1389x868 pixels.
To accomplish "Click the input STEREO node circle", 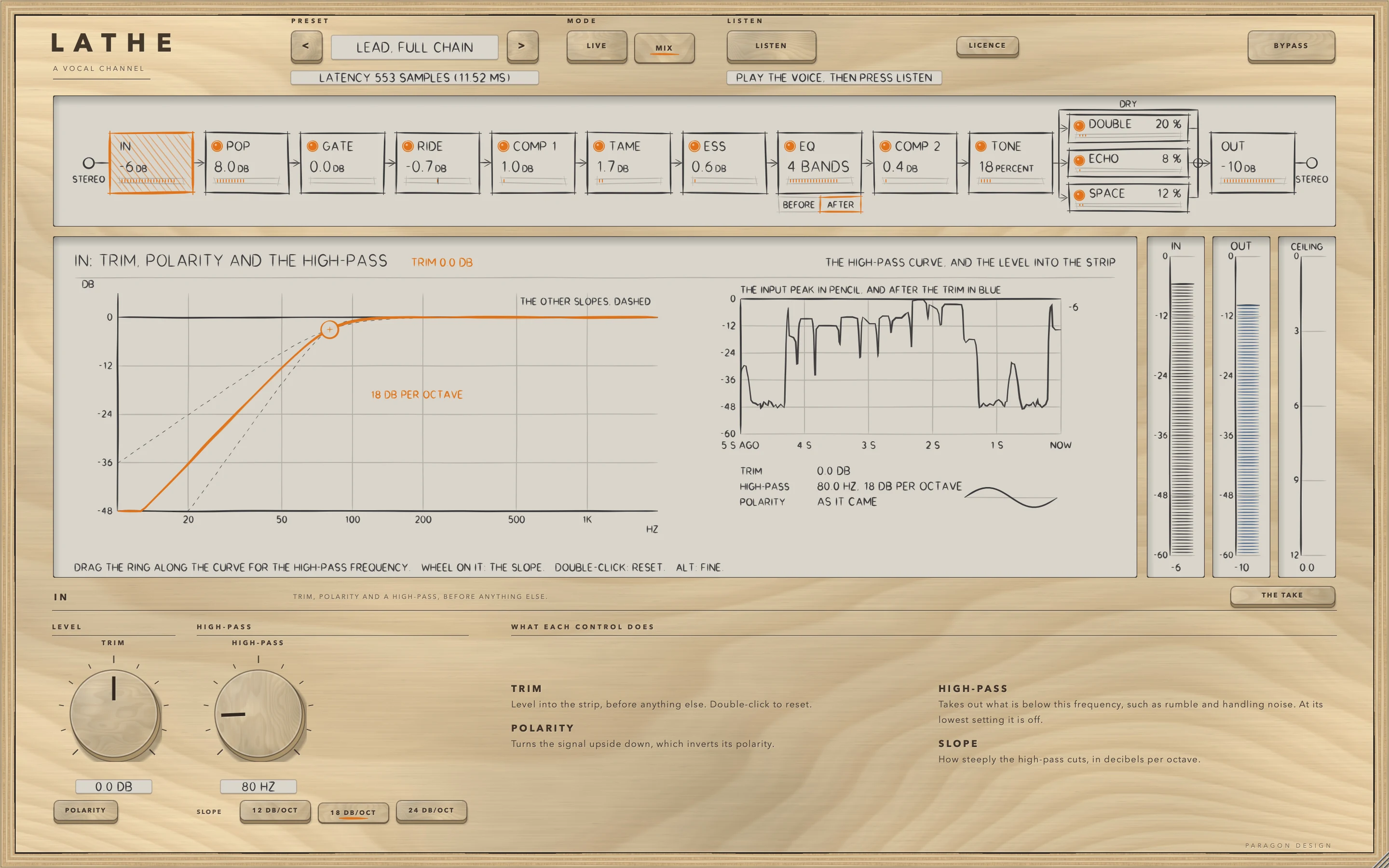I will click(88, 163).
